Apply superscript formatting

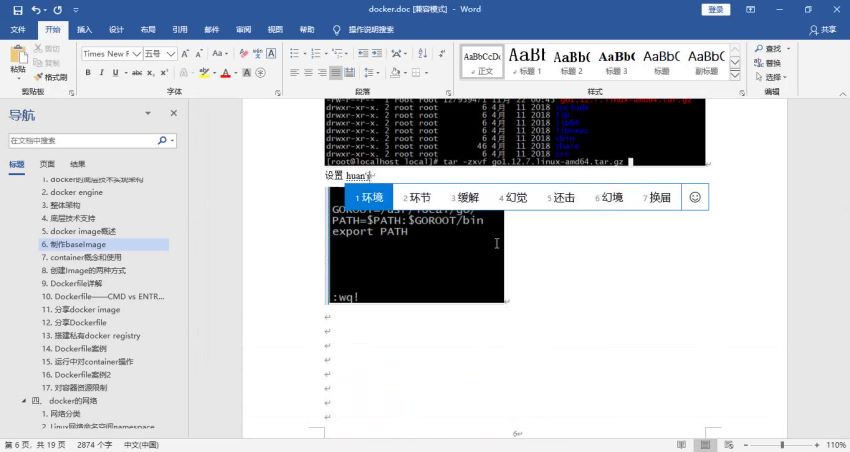point(164,73)
